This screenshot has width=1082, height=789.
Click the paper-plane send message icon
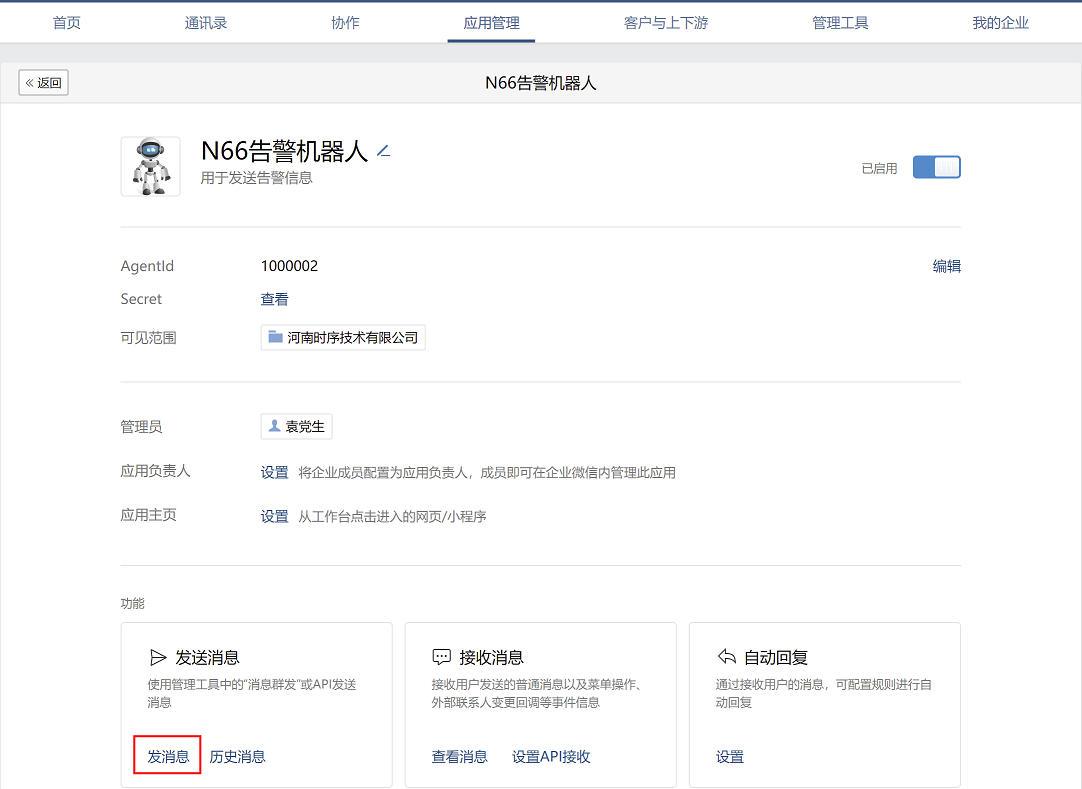pyautogui.click(x=158, y=657)
